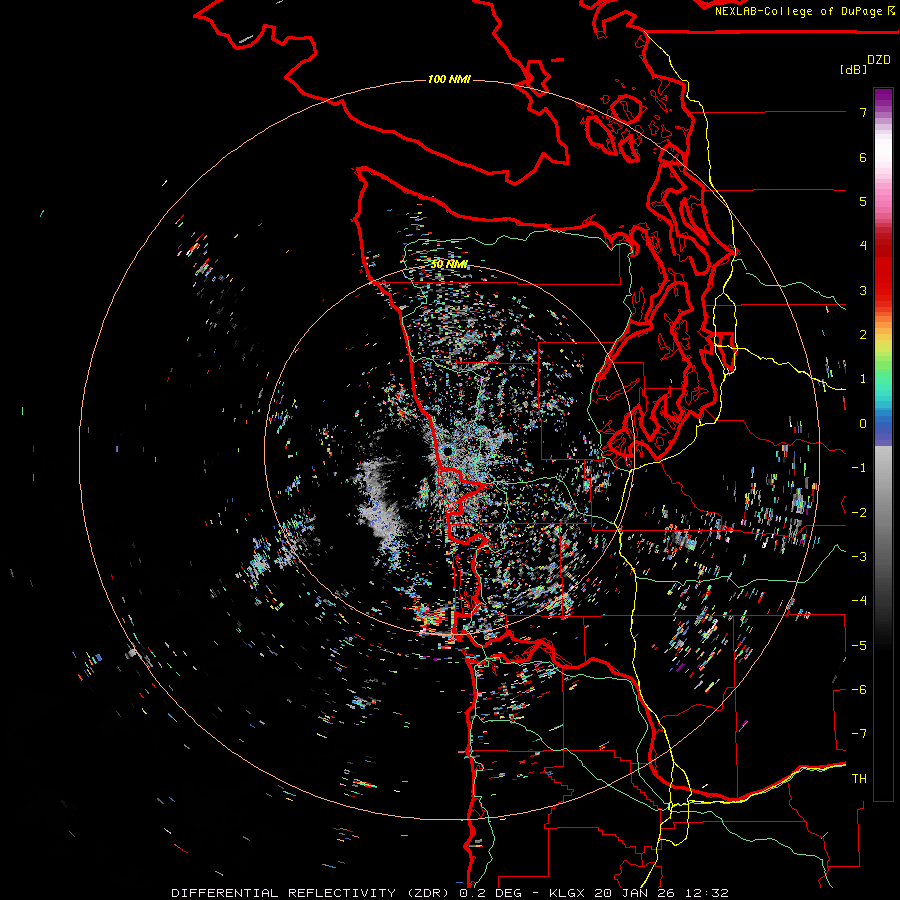Click the 50 NMI range ring label

coord(449,264)
